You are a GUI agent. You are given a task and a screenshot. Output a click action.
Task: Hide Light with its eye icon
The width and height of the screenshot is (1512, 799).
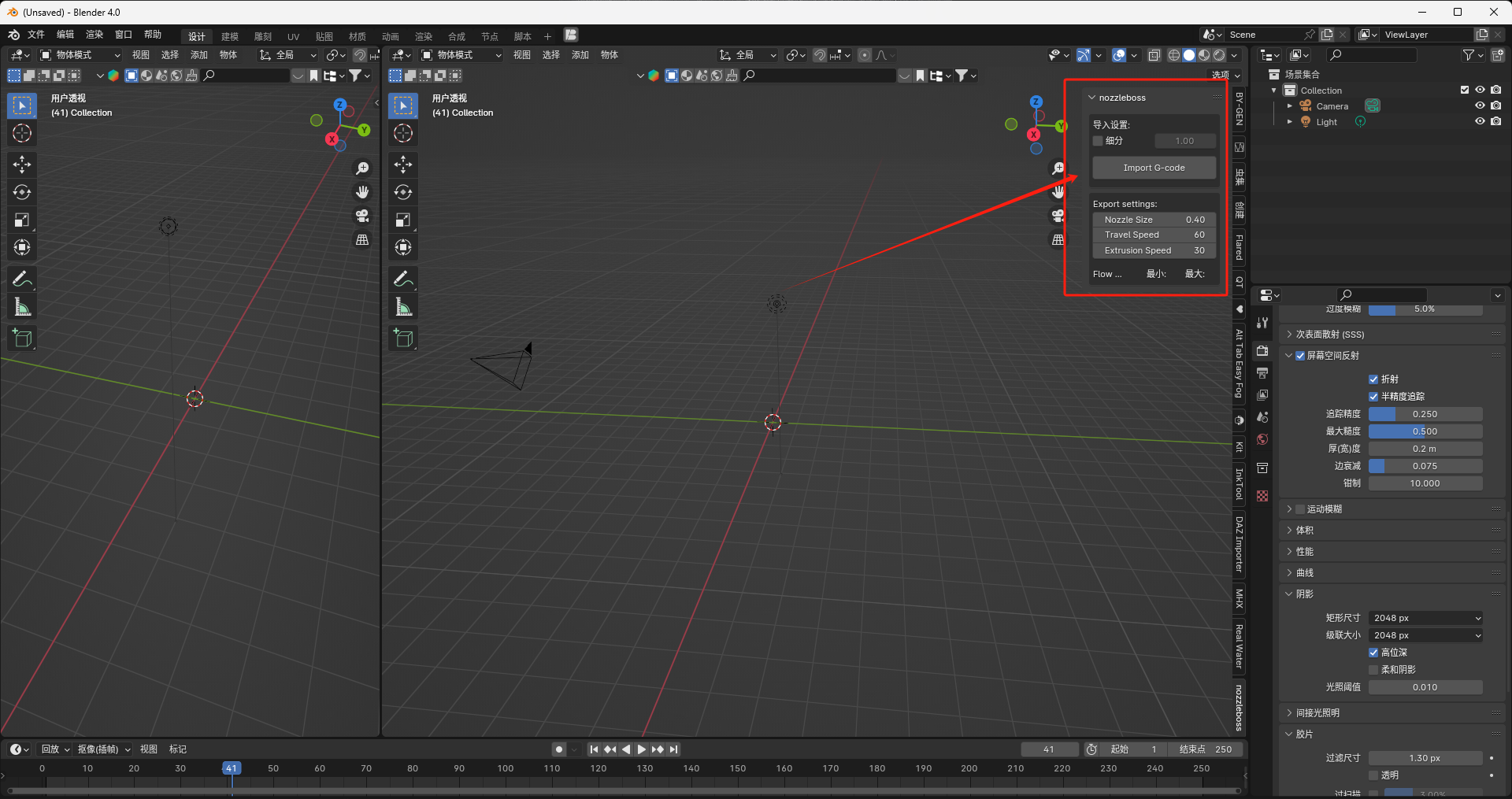1480,121
